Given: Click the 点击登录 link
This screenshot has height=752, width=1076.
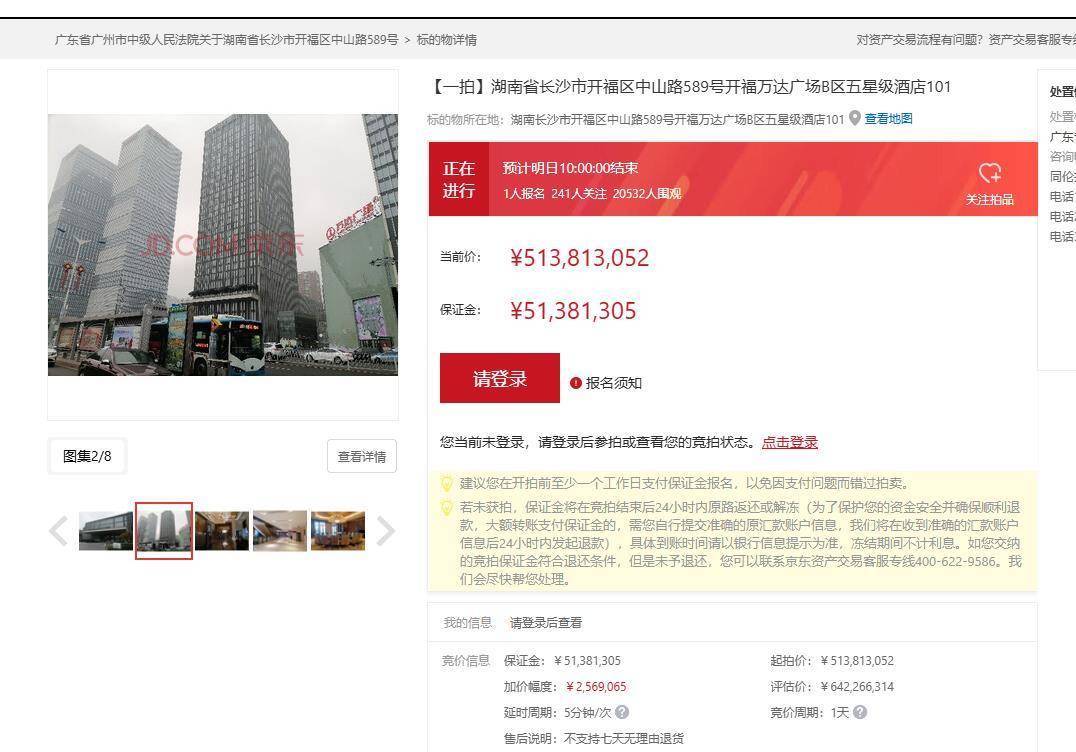Looking at the screenshot, I should 790,443.
